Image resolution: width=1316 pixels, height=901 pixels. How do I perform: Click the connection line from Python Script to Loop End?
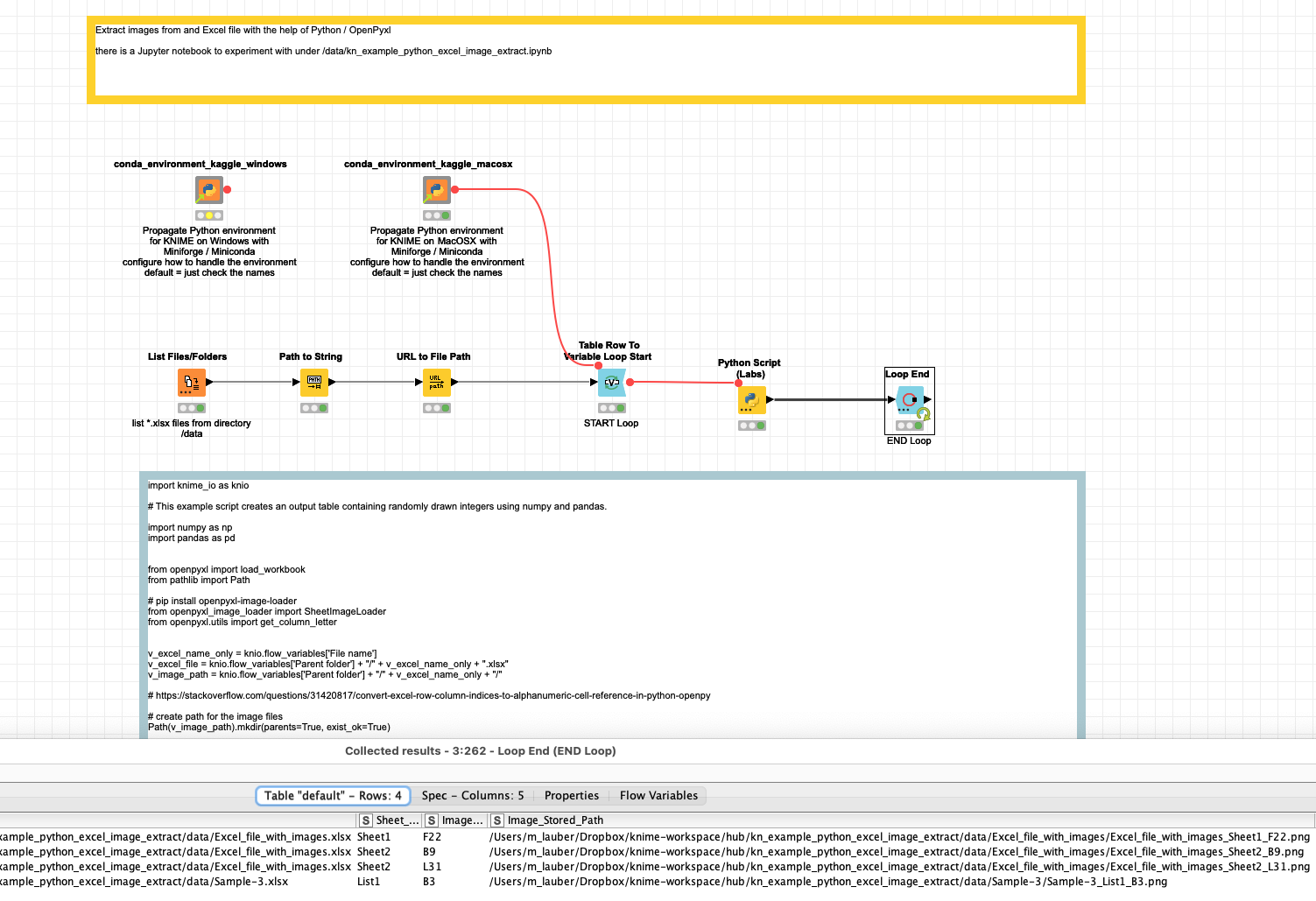pyautogui.click(x=830, y=400)
